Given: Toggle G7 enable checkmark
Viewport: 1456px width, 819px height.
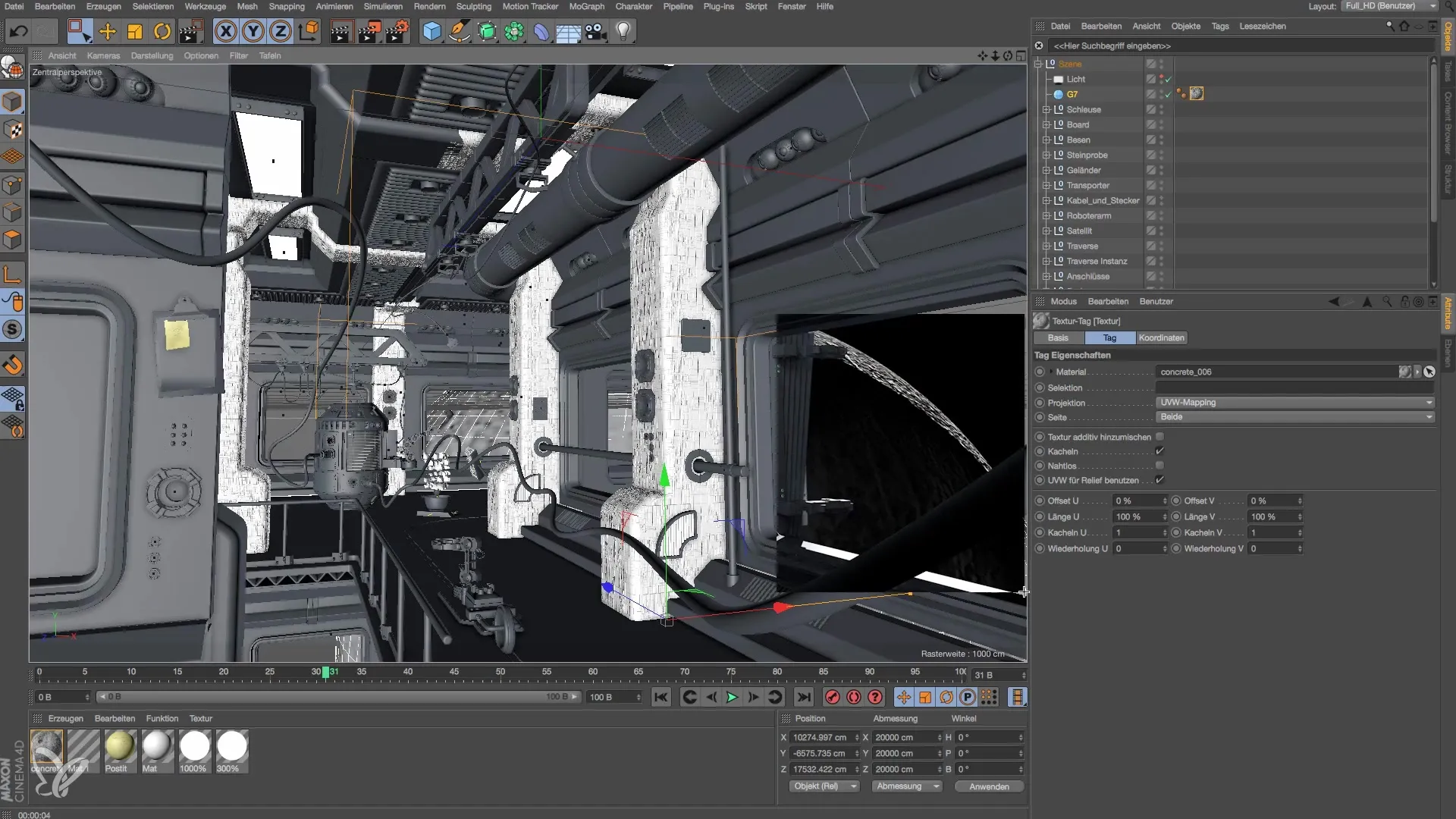Looking at the screenshot, I should (x=1169, y=94).
